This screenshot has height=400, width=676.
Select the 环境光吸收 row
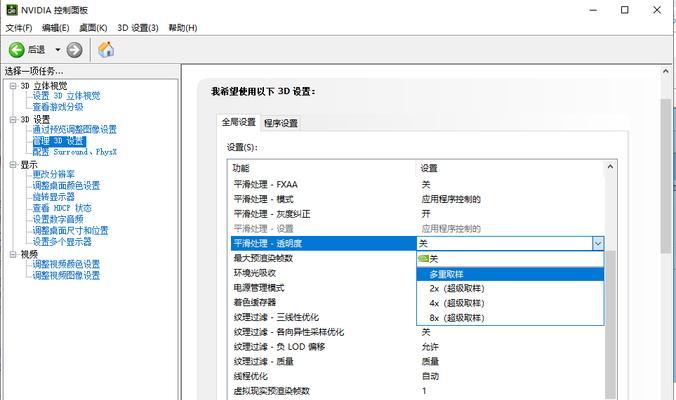pyautogui.click(x=323, y=273)
